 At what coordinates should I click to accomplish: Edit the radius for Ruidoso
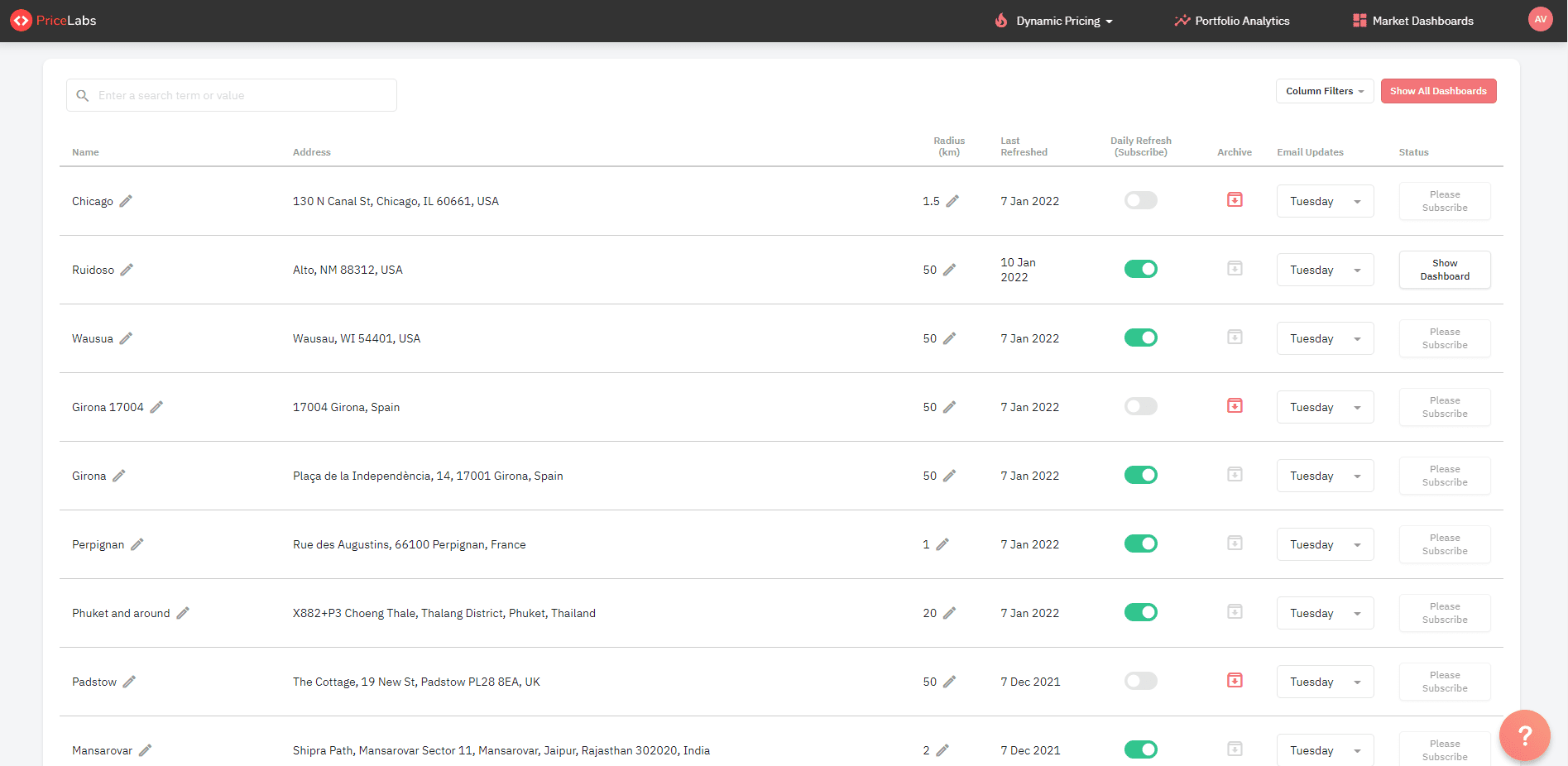(x=950, y=270)
